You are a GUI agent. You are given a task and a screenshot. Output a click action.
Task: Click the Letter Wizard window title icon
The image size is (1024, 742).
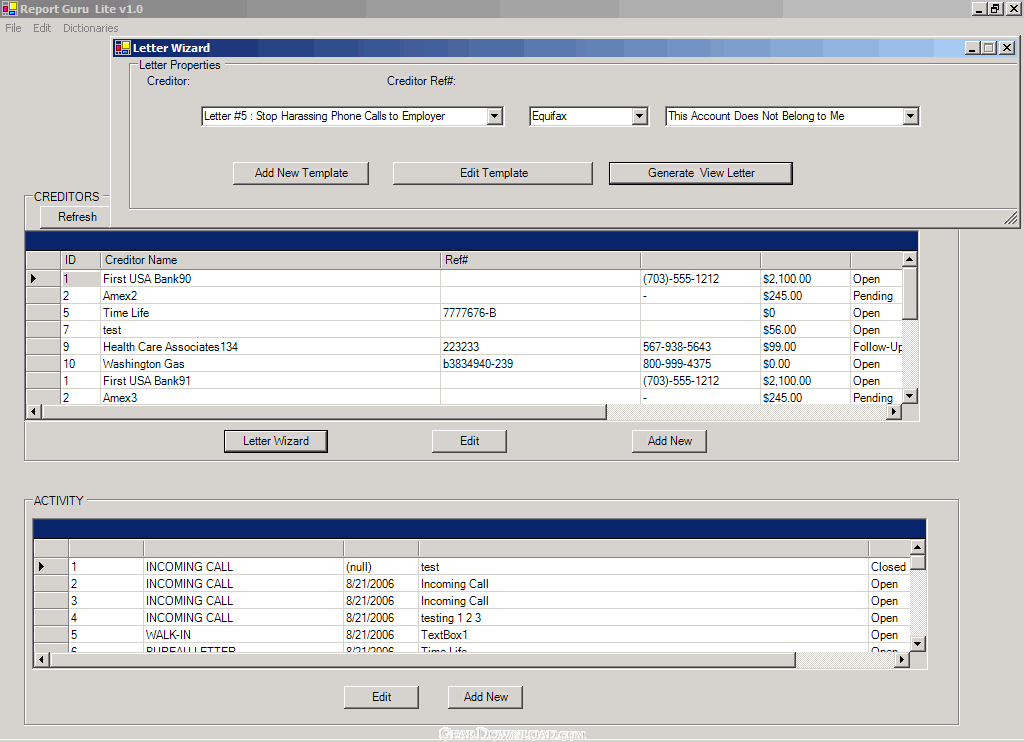[123, 48]
